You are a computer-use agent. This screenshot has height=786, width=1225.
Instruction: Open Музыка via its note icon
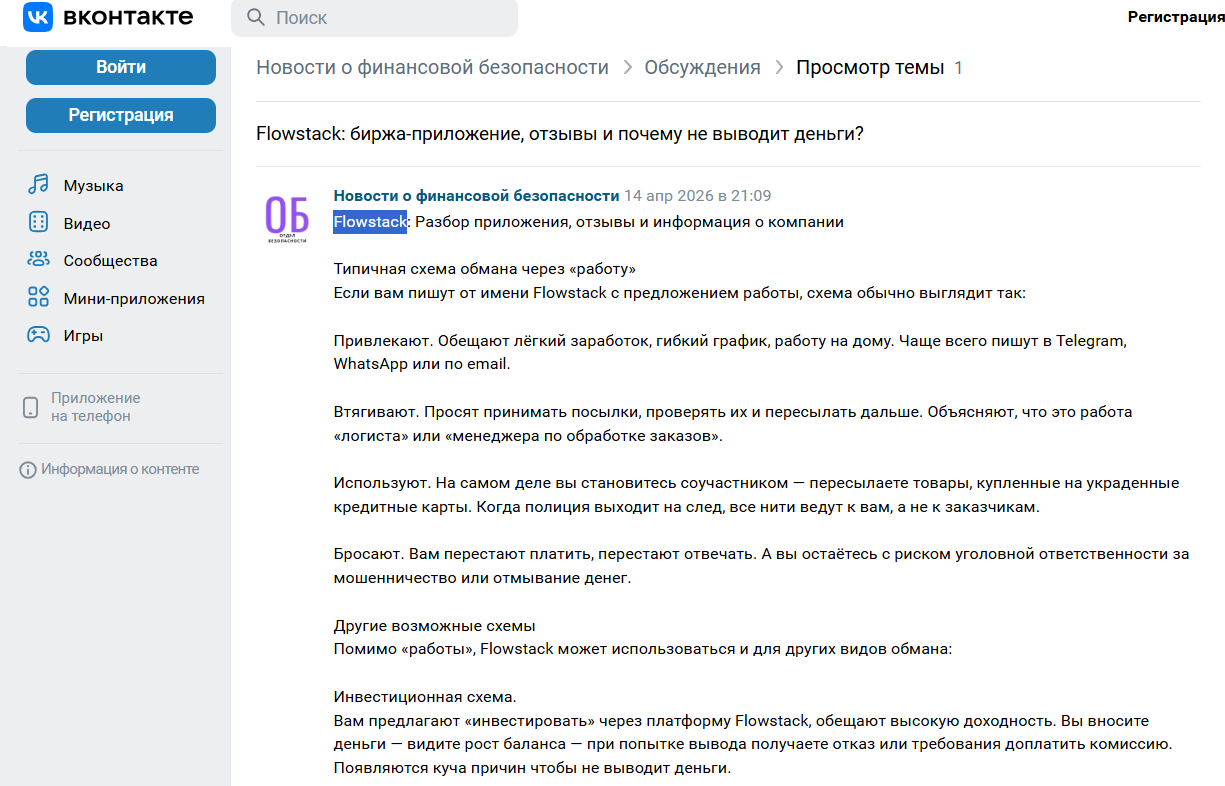tap(38, 185)
